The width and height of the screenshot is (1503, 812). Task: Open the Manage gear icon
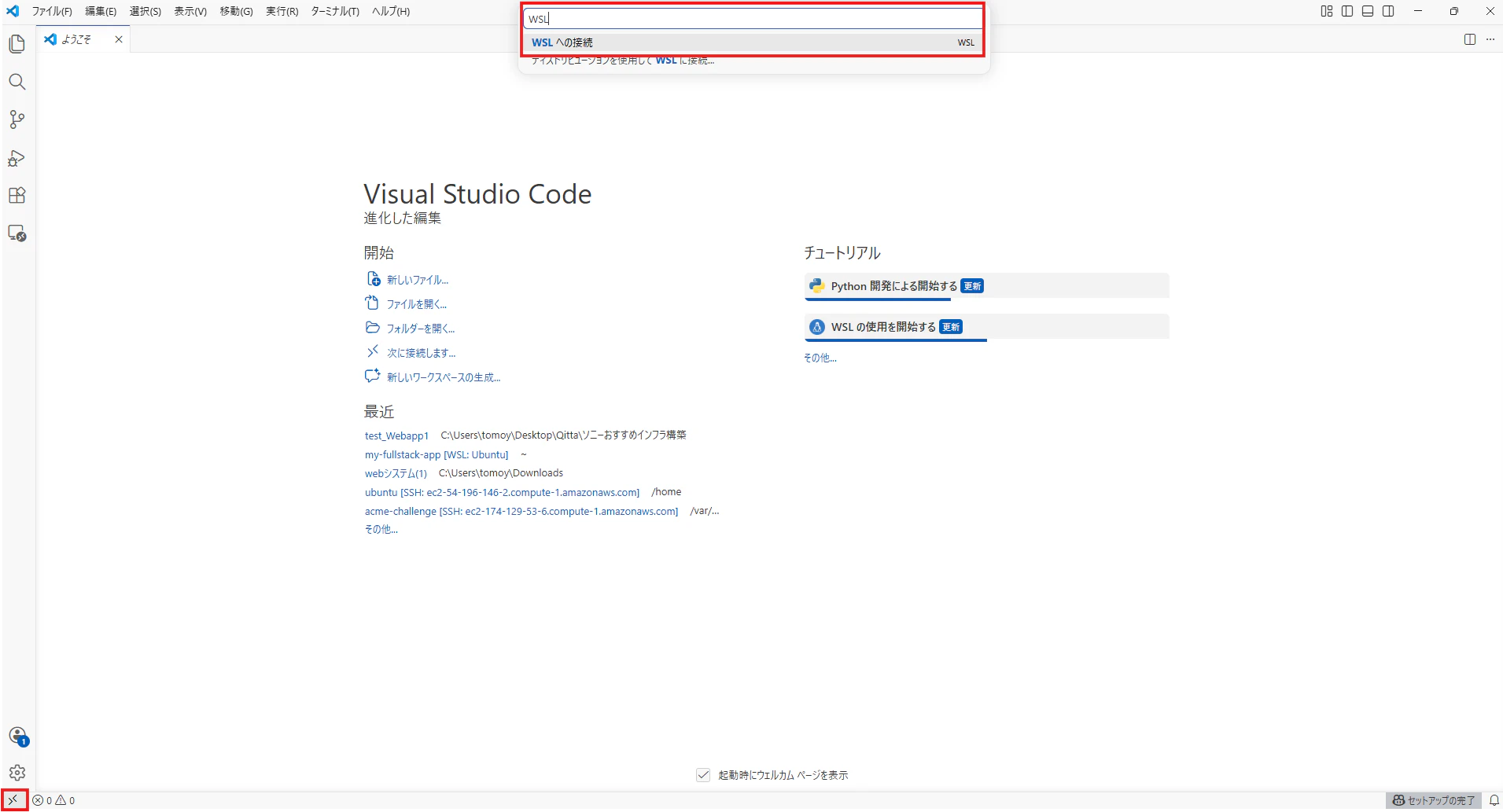pyautogui.click(x=17, y=773)
